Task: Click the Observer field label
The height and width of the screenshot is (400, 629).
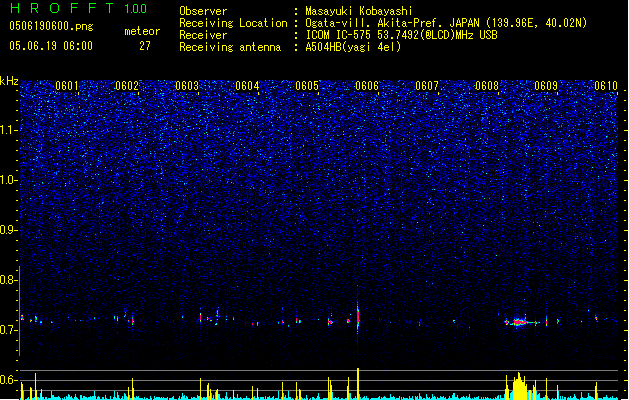Action: tap(203, 11)
